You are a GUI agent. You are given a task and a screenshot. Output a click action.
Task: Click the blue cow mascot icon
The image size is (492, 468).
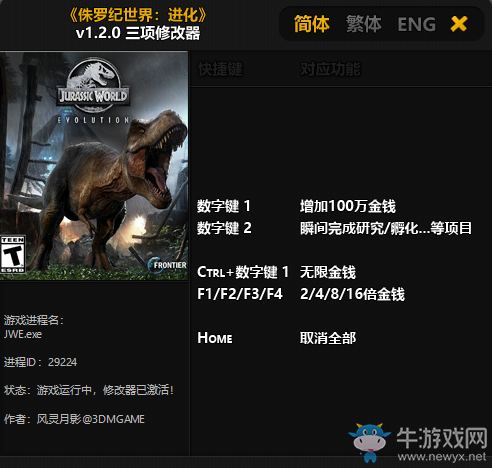tap(369, 442)
